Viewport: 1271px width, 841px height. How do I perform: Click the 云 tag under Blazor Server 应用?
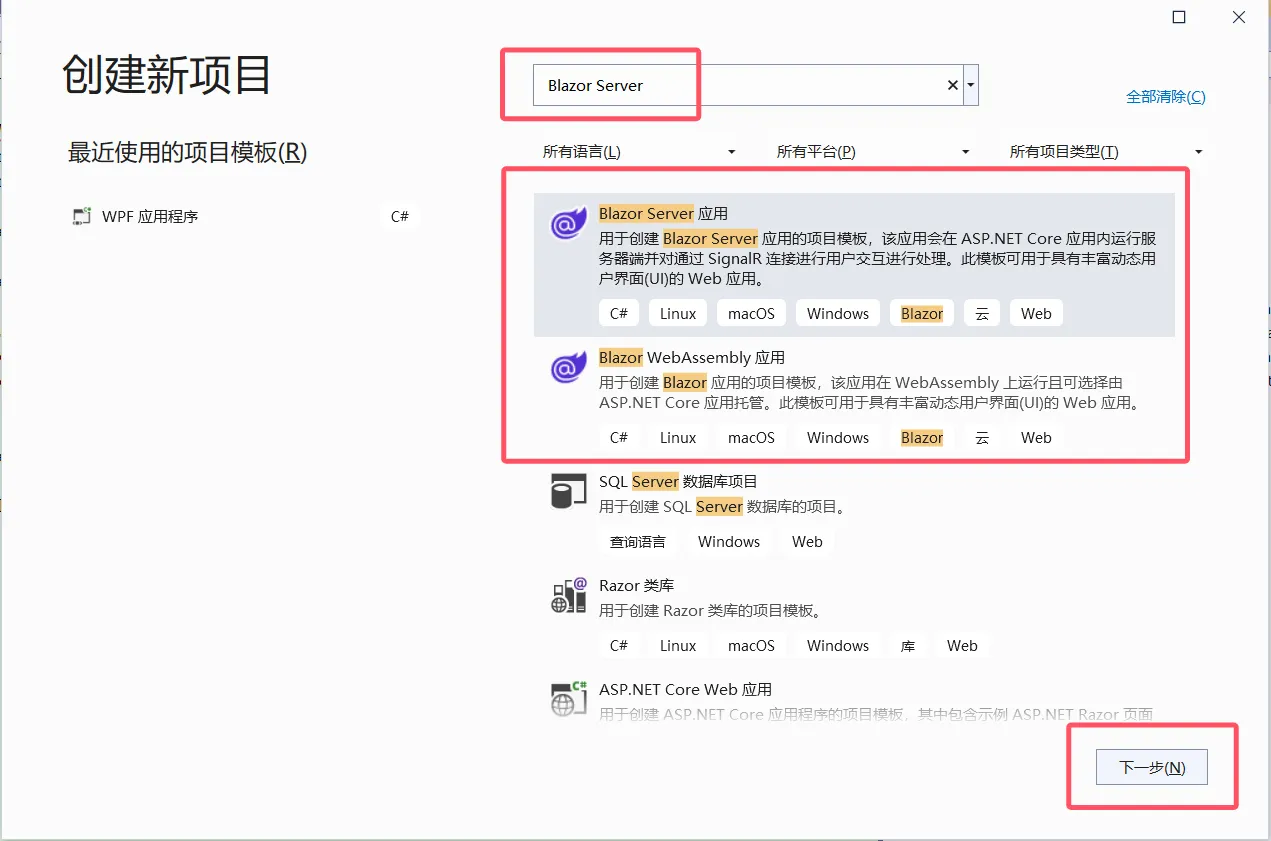982,313
